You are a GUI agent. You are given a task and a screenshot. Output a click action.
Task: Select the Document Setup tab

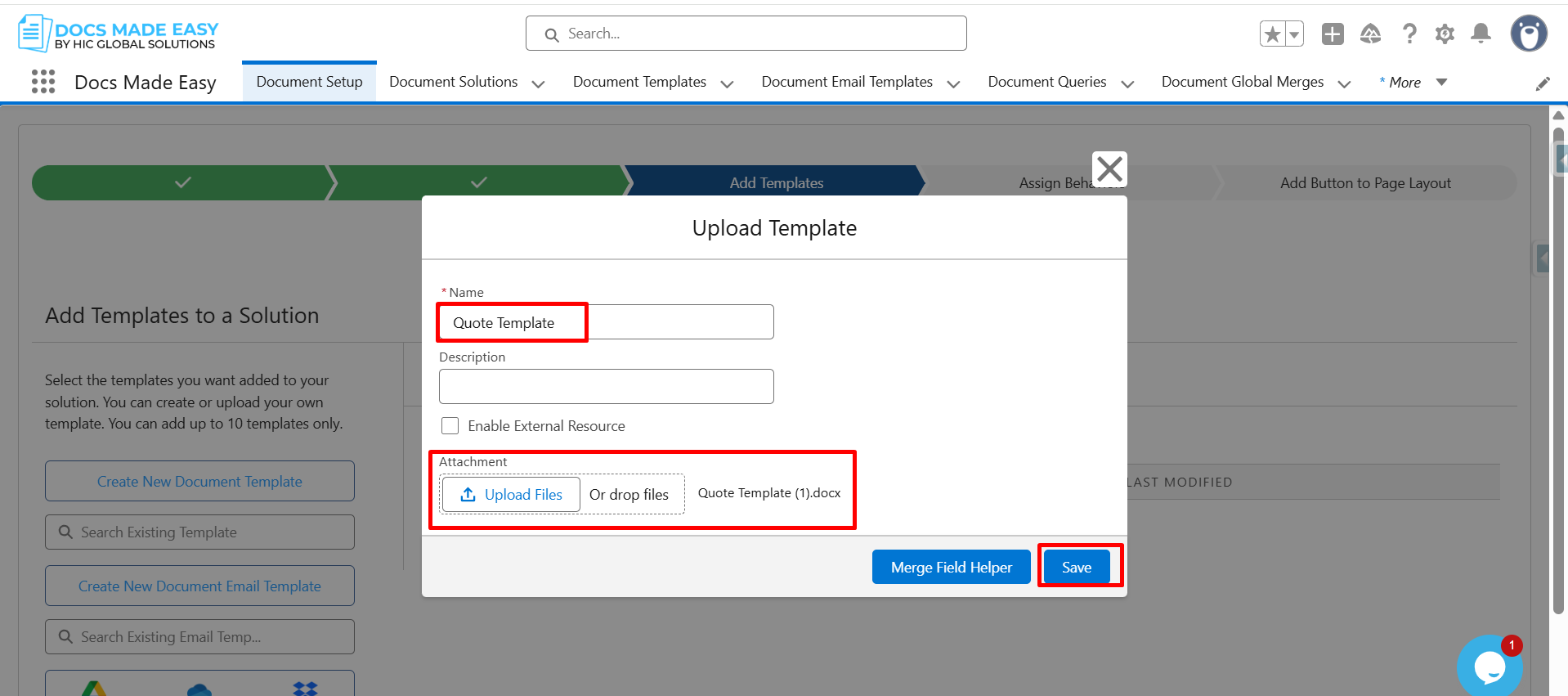(x=309, y=82)
